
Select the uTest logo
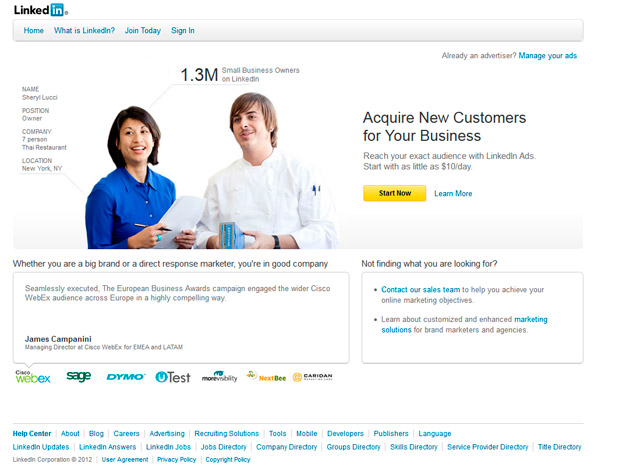173,377
